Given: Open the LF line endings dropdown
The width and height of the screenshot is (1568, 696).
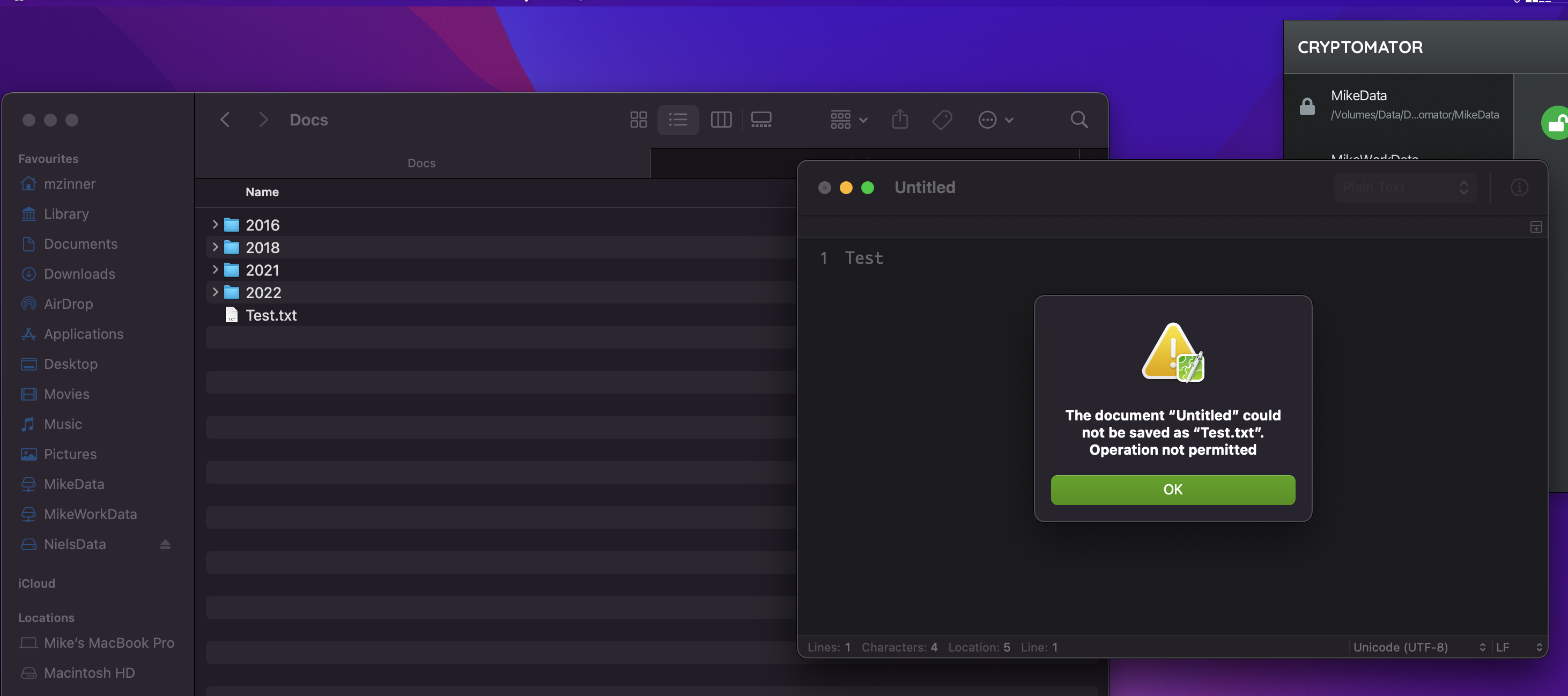Looking at the screenshot, I should [1518, 647].
